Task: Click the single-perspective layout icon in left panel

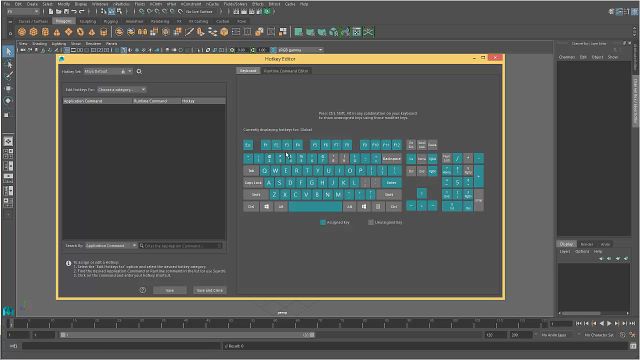Action: click(x=8, y=141)
